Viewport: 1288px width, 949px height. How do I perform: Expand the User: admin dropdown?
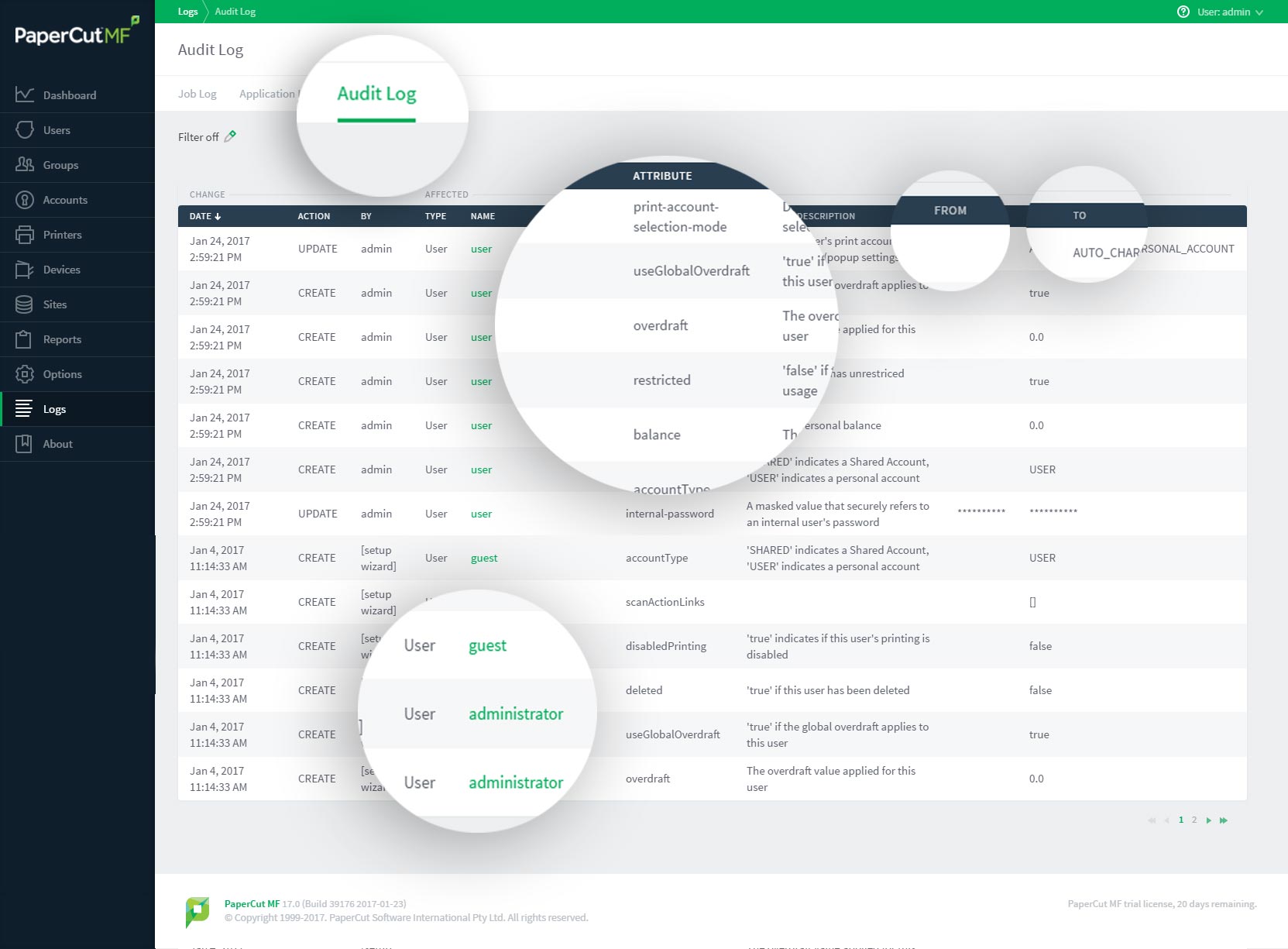(1230, 12)
